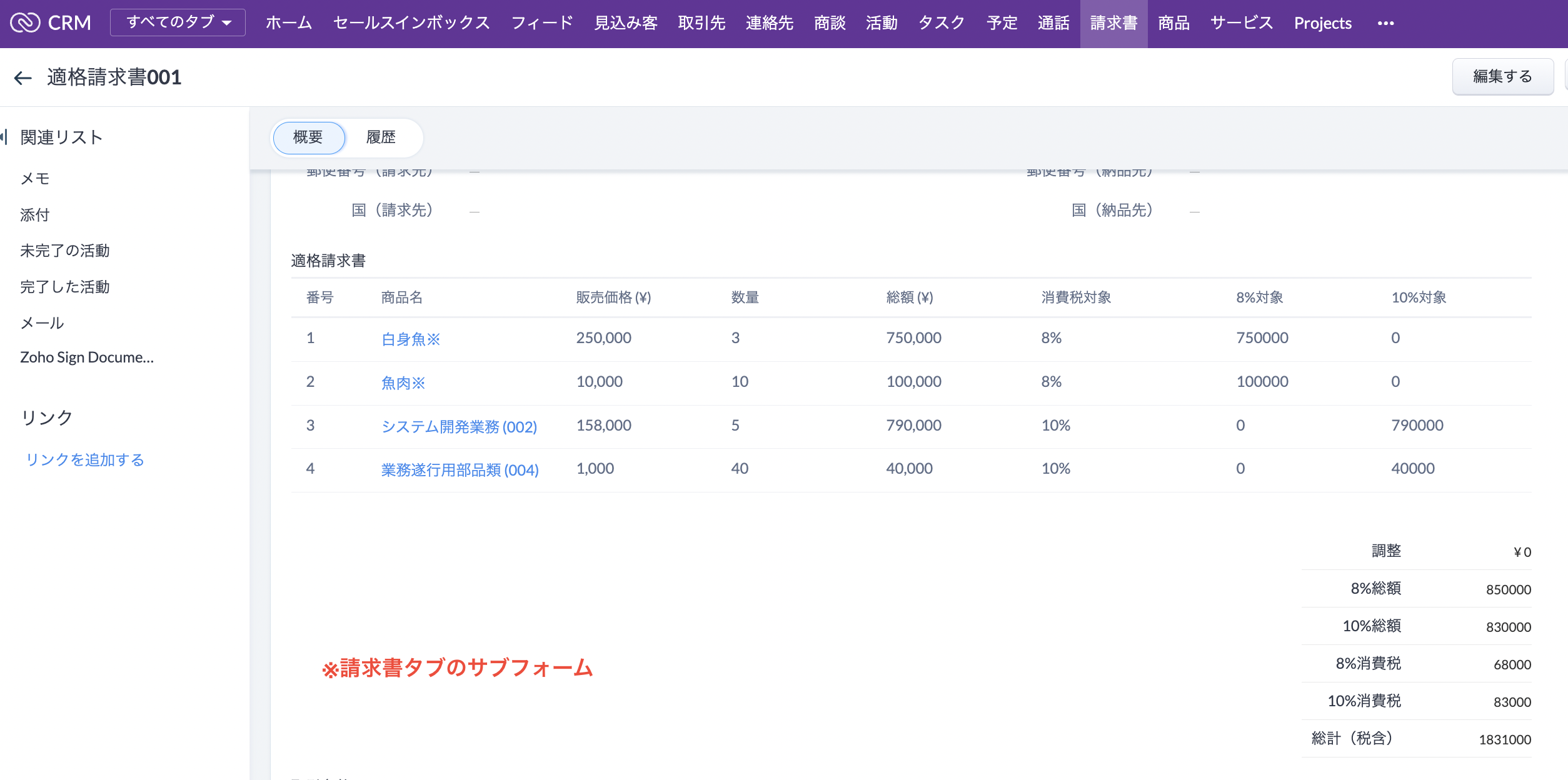This screenshot has width=1568, height=780.
Task: Click リンクを追加する link
Action: click(x=85, y=460)
